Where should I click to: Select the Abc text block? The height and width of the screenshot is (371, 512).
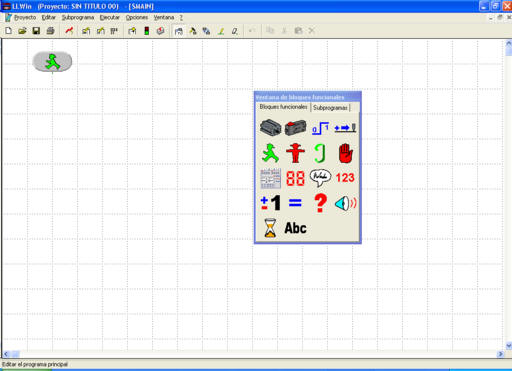pyautogui.click(x=295, y=228)
